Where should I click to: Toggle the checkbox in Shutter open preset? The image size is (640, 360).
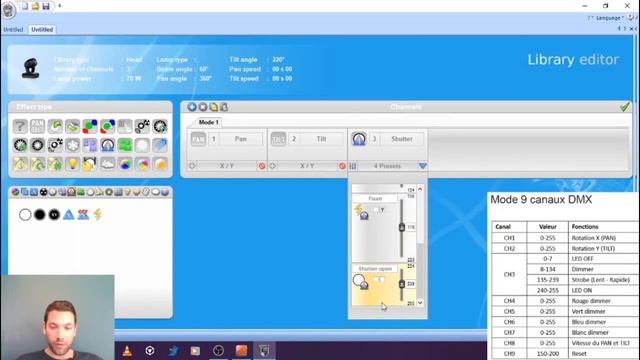(376, 280)
